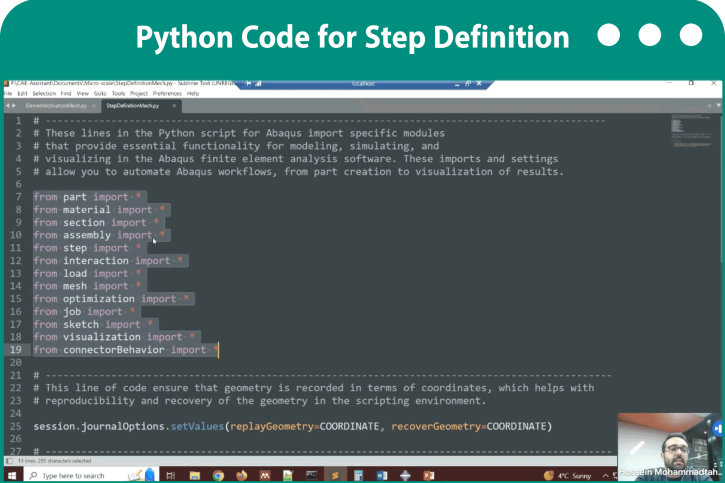Click 'from part import *' on line 7

[x=87, y=197]
